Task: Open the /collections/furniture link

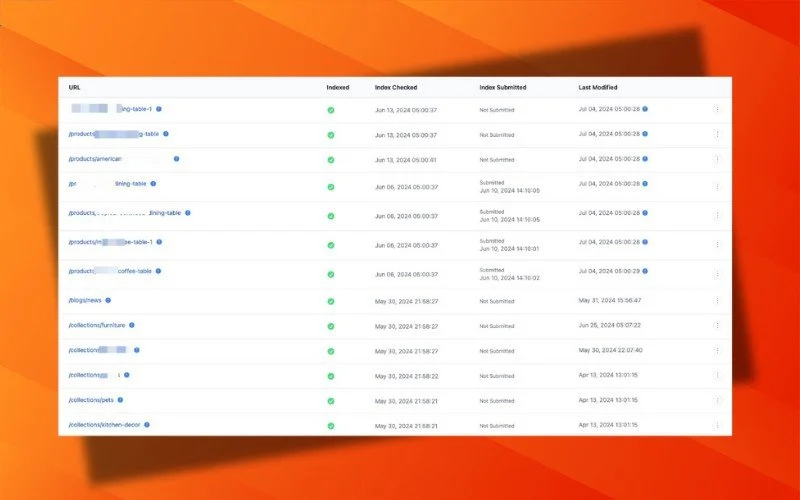Action: coord(96,326)
